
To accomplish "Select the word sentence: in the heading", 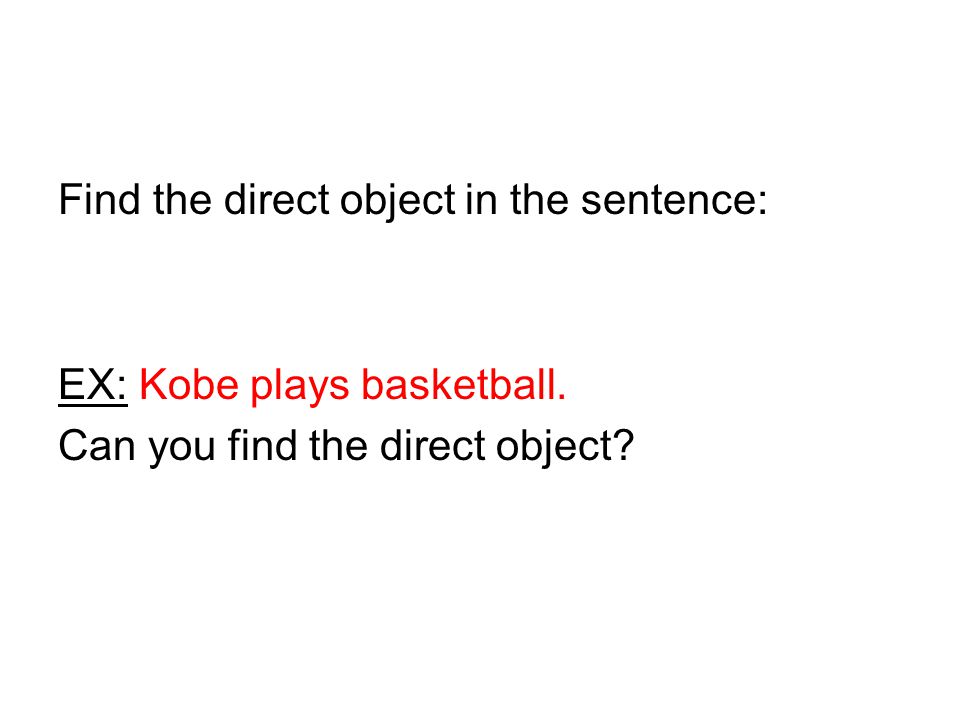I will (673, 202).
